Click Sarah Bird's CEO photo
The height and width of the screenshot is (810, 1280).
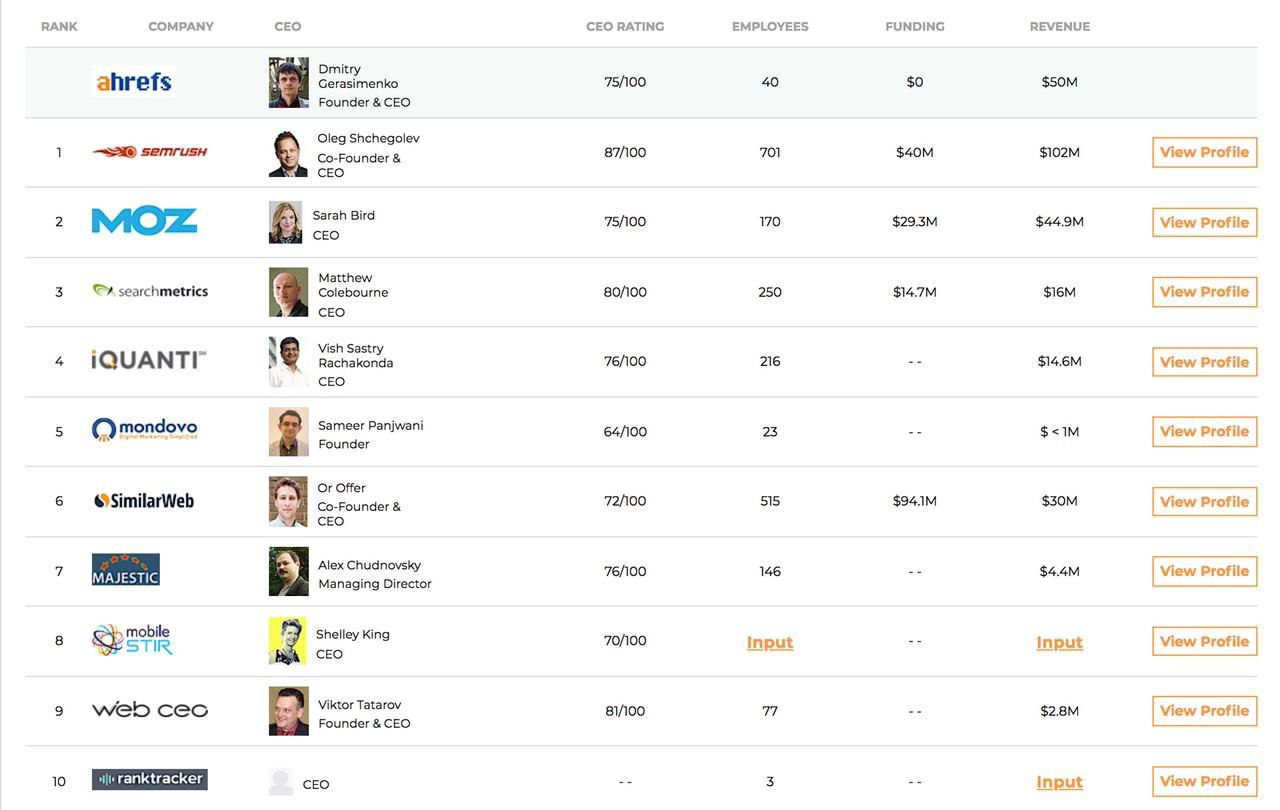pyautogui.click(x=285, y=222)
